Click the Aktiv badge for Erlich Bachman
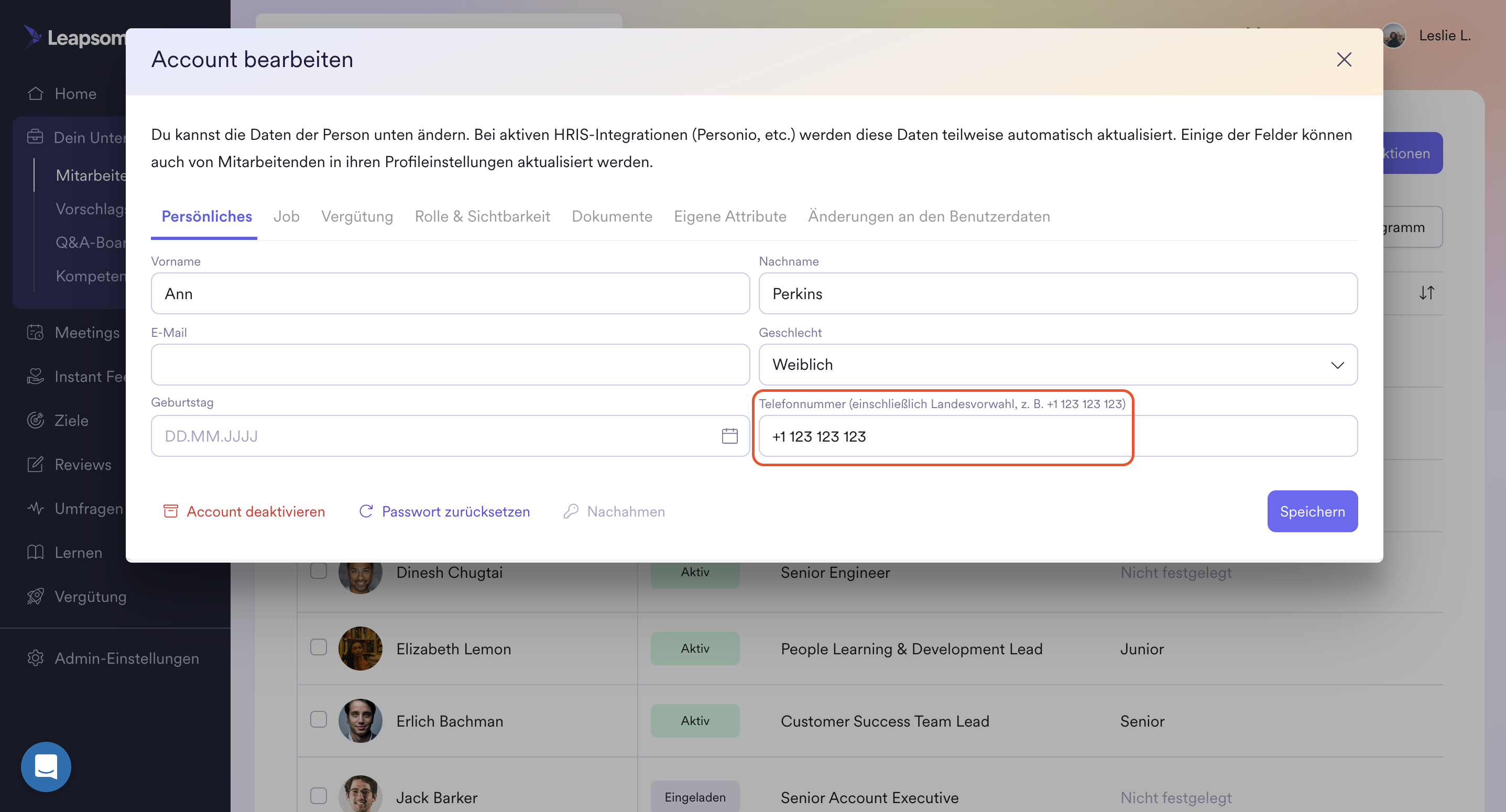 click(694, 720)
